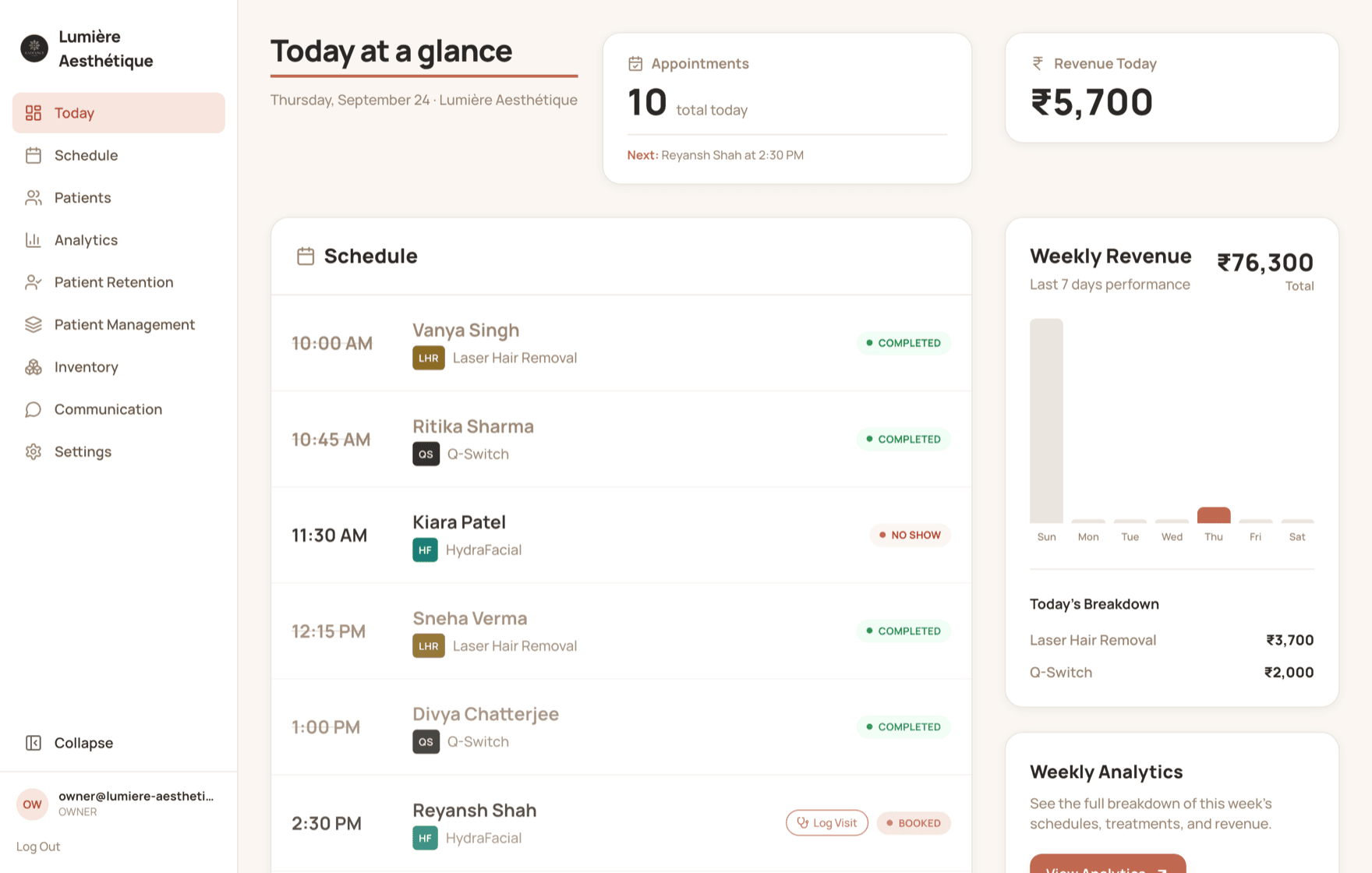The image size is (1372, 873).
Task: Click the Log Out link
Action: [38, 846]
